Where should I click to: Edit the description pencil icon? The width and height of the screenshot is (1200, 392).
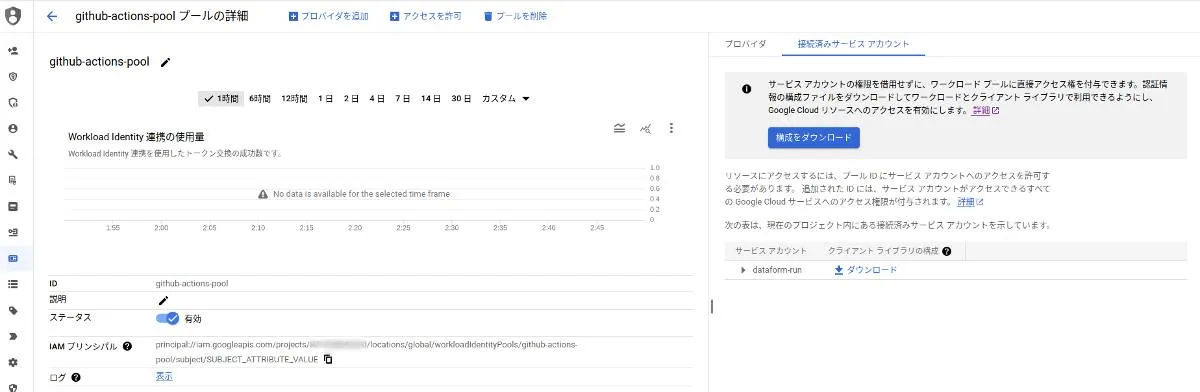pyautogui.click(x=163, y=300)
